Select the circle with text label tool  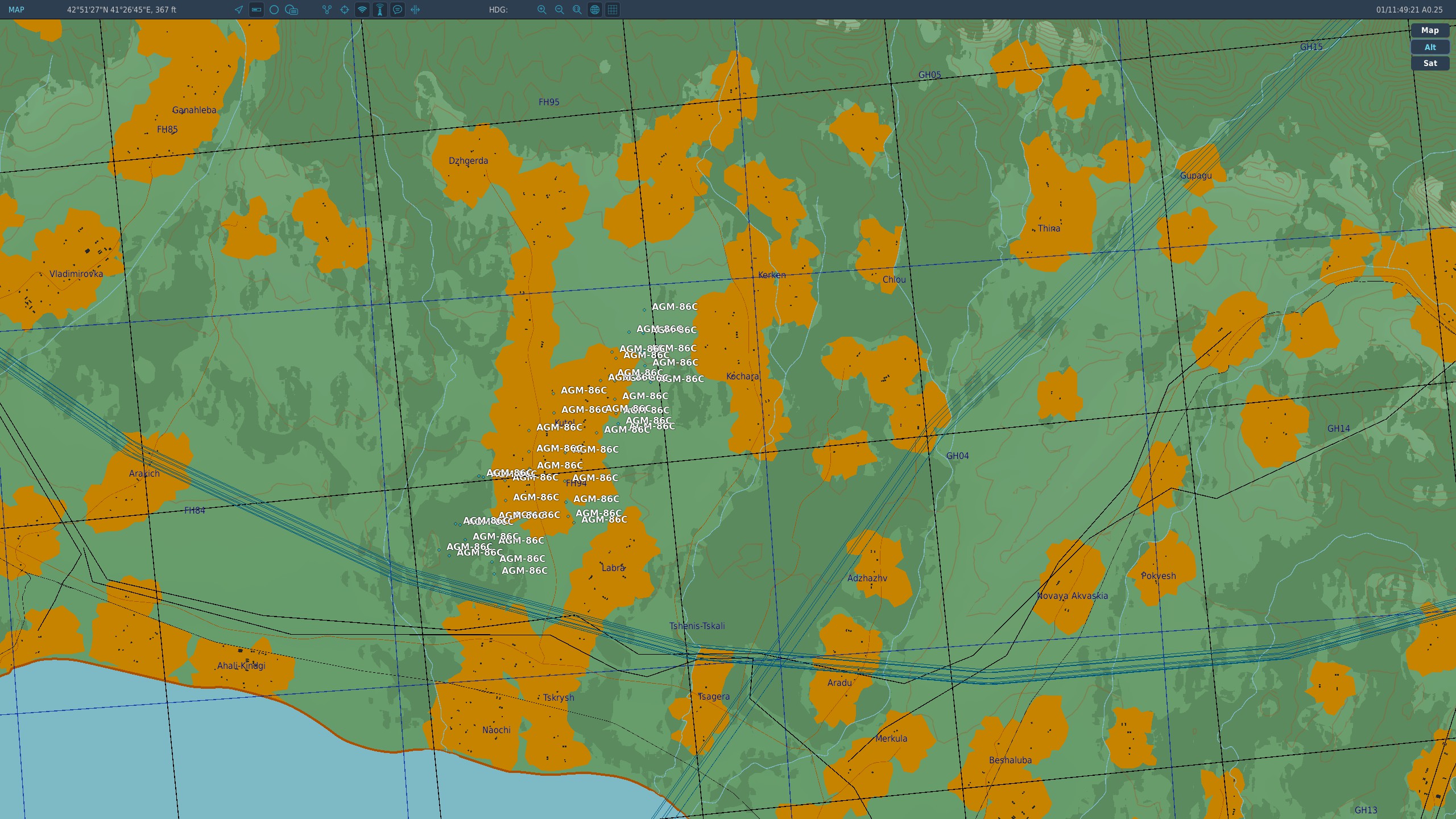click(292, 10)
